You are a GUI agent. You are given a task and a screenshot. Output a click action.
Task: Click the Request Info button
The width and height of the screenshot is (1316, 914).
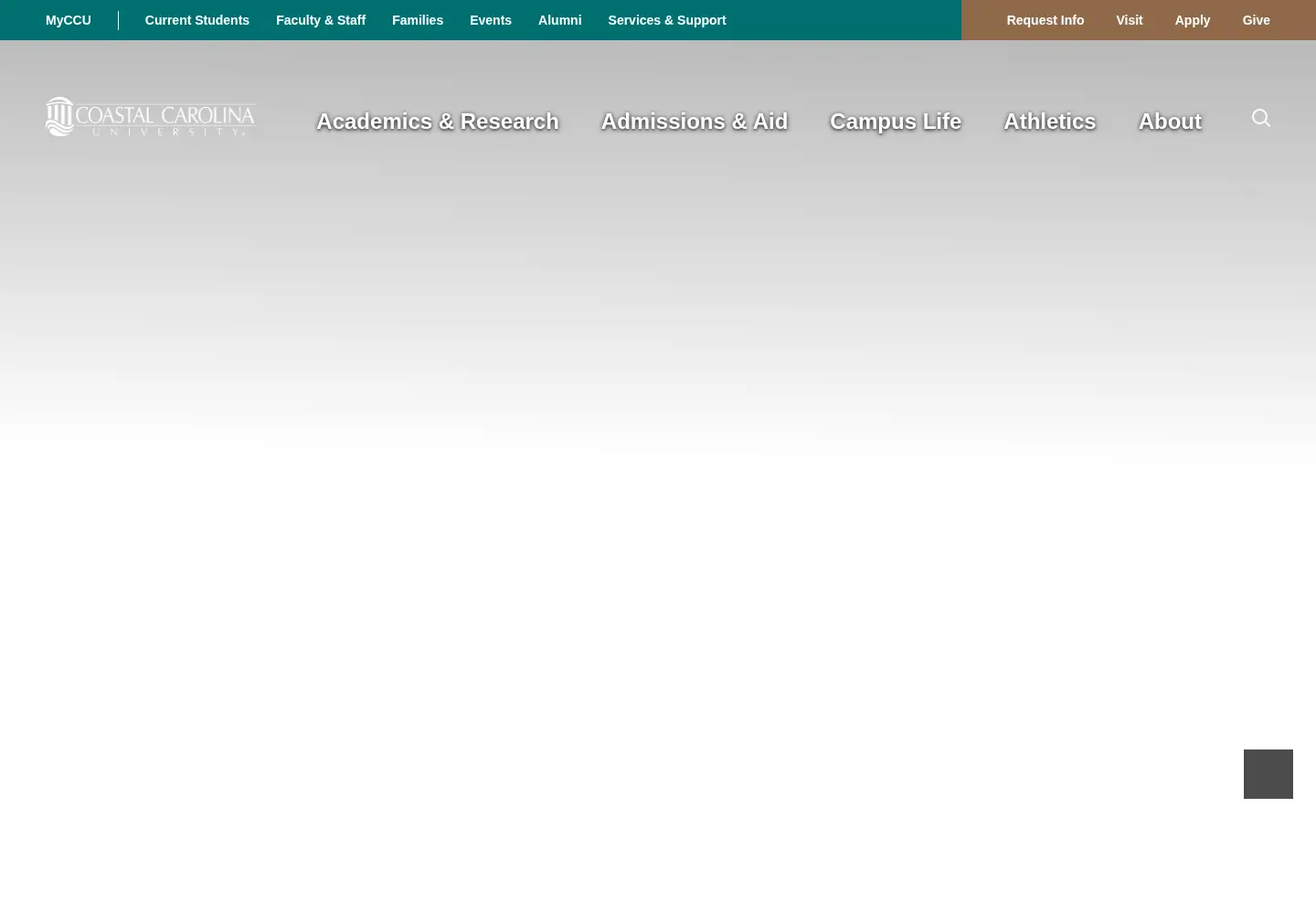click(1045, 20)
